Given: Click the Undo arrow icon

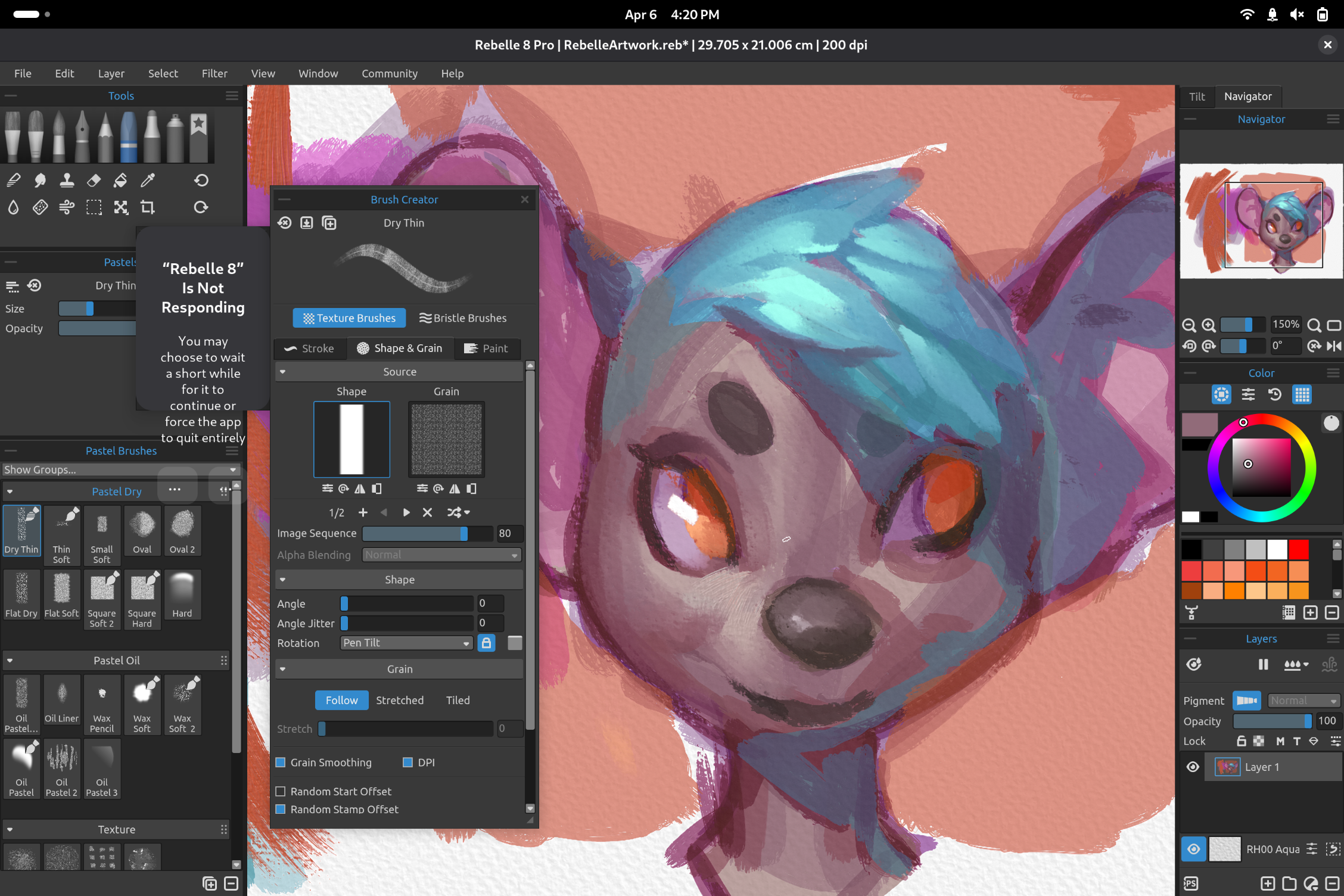Looking at the screenshot, I should click(201, 180).
